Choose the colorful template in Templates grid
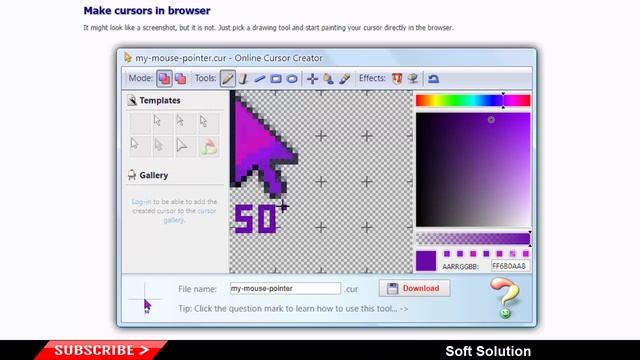640x360 pixels. [x=209, y=146]
